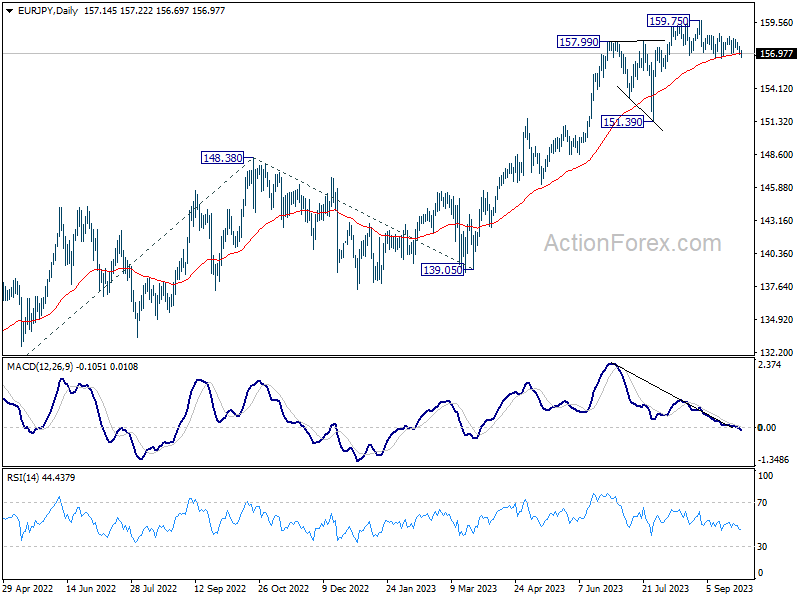Click the RSI 70 level label
Screen dimensions: 800x600
pyautogui.click(x=762, y=503)
